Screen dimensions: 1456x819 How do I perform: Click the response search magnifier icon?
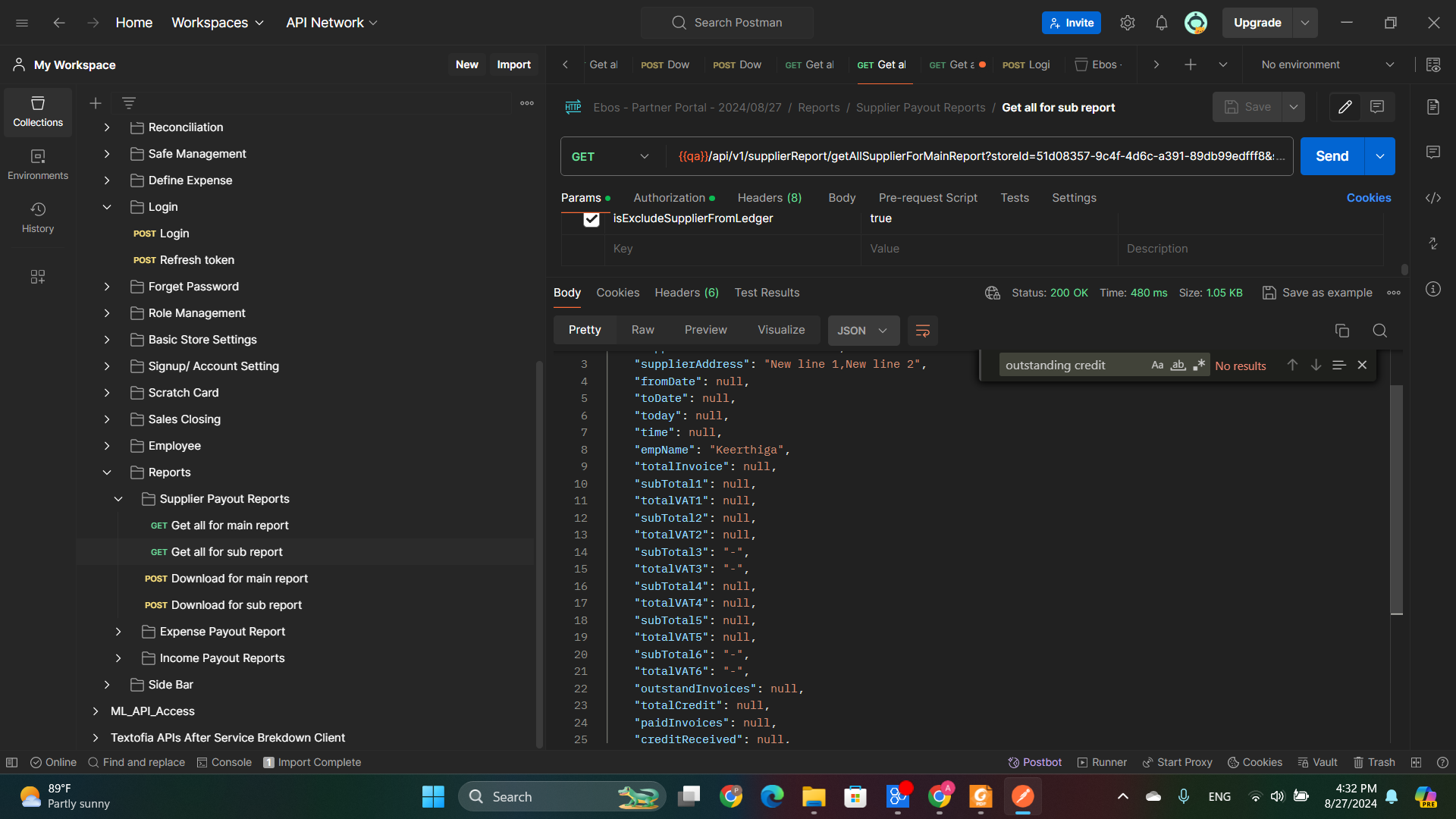[1380, 331]
